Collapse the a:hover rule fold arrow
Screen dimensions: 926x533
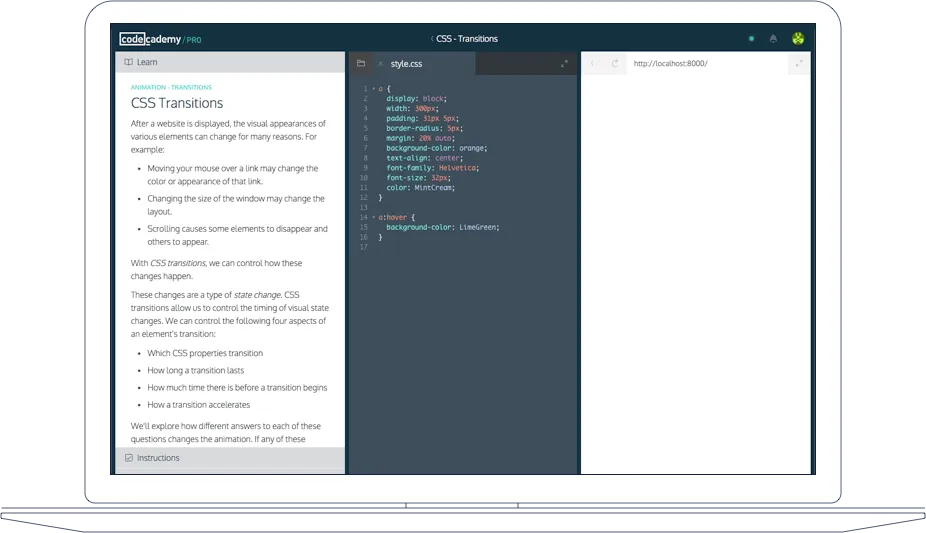[373, 217]
